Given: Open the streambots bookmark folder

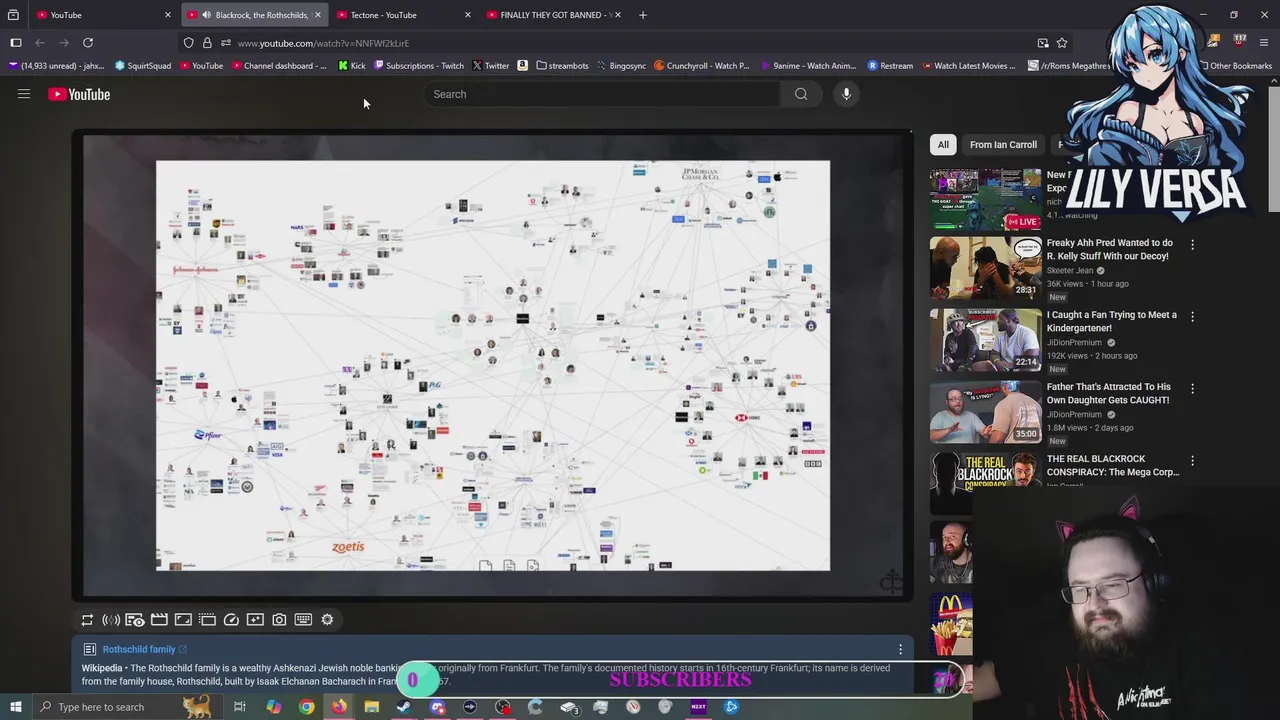Looking at the screenshot, I should click(x=562, y=66).
